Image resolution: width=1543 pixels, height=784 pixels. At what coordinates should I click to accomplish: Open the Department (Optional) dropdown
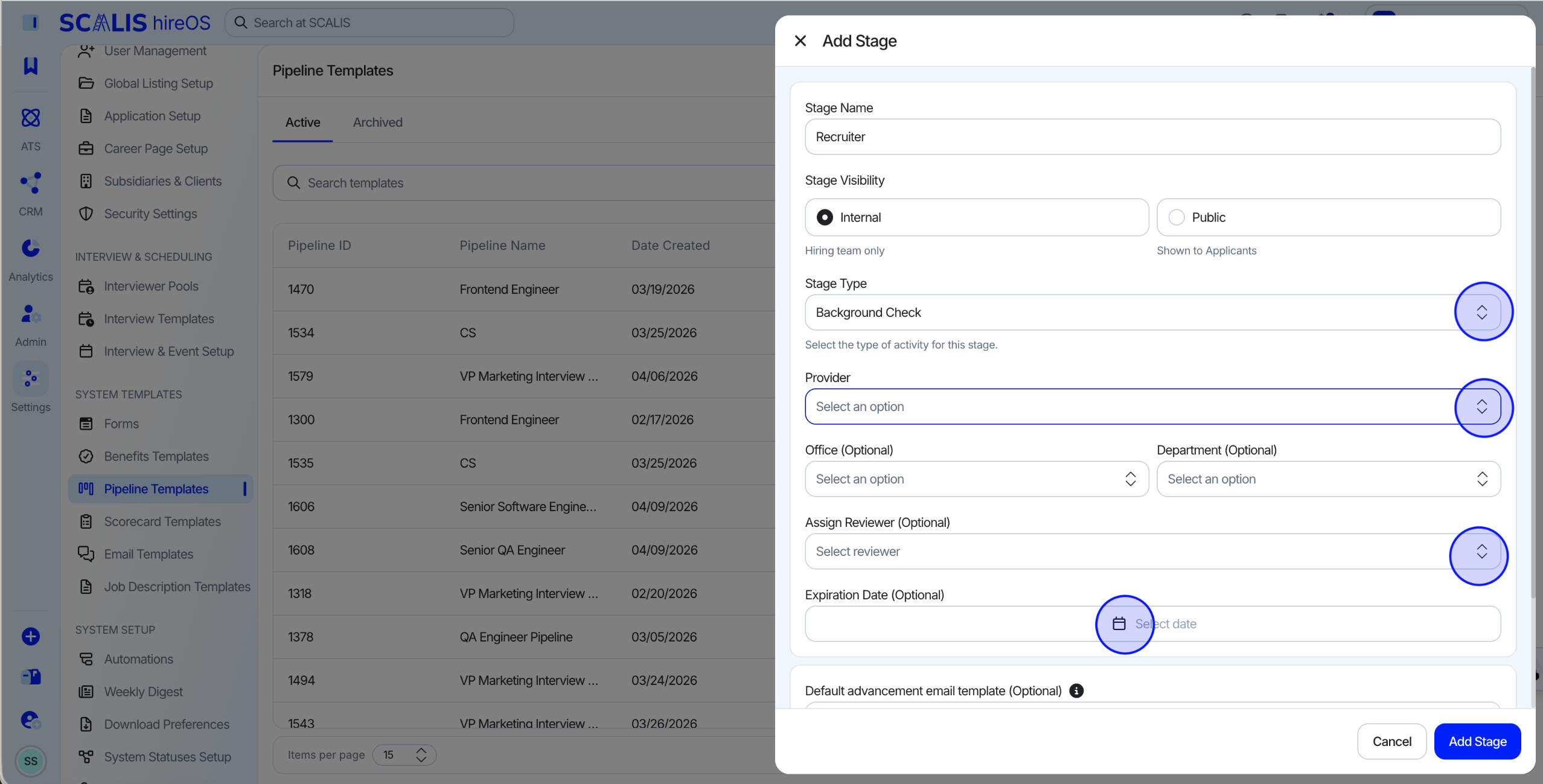[x=1329, y=479]
